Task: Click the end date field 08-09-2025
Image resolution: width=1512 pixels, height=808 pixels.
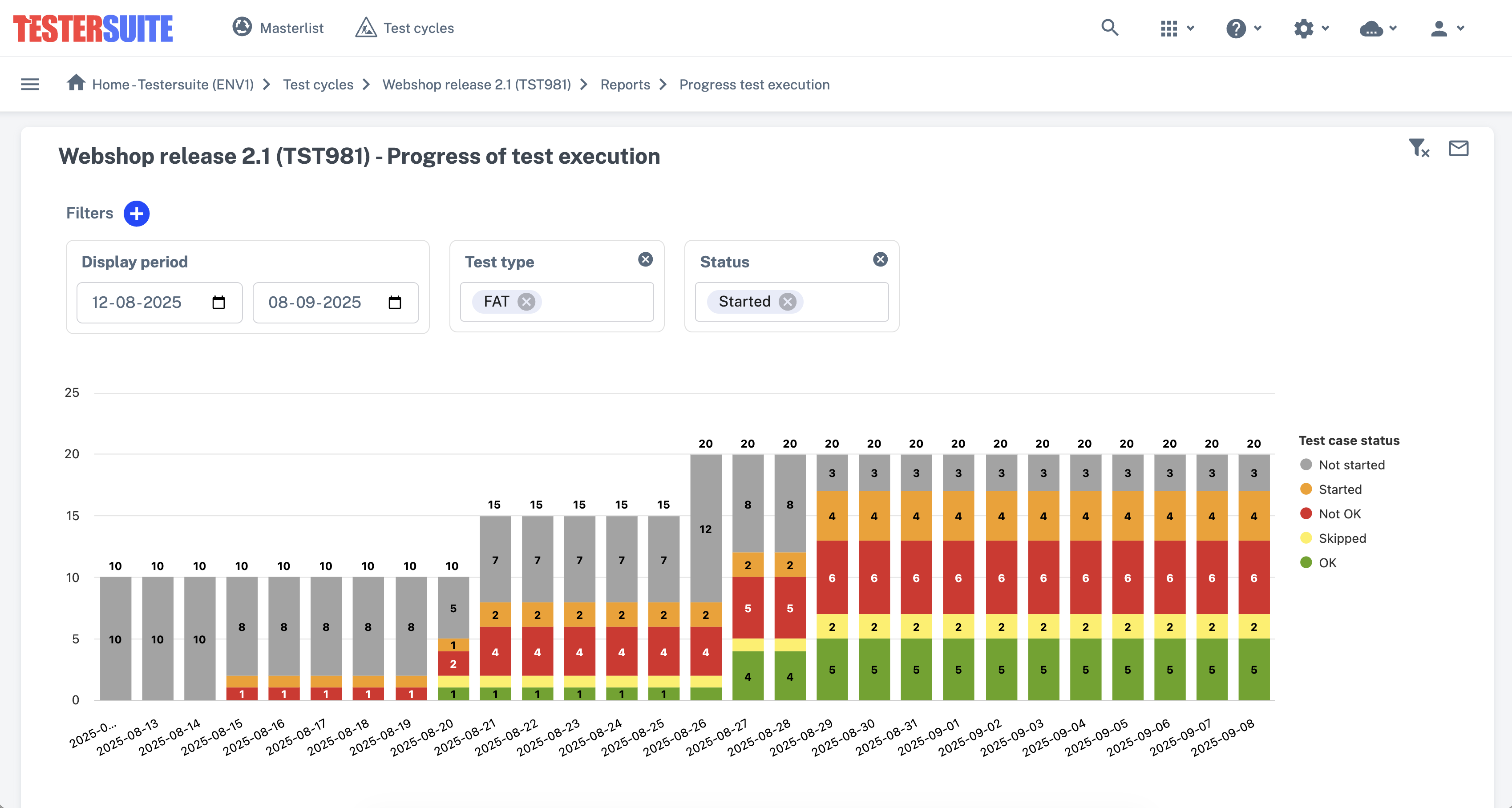Action: (x=336, y=303)
